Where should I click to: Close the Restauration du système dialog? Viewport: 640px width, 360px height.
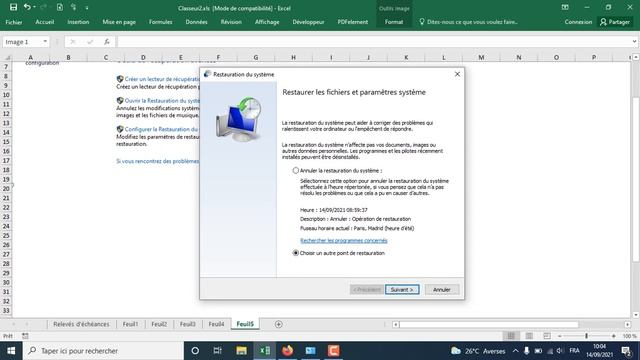point(457,74)
